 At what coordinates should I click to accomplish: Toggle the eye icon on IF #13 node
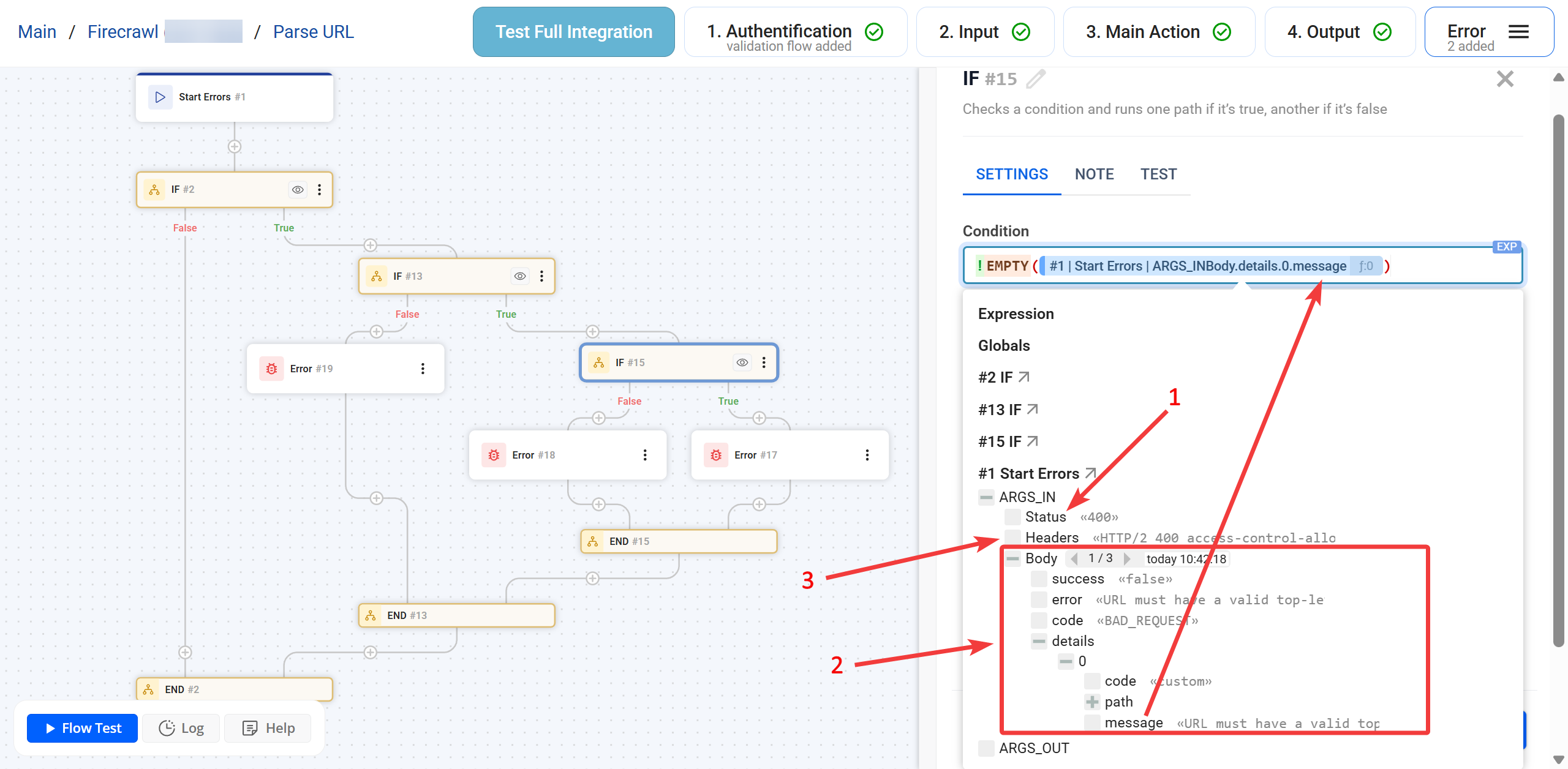tap(520, 276)
